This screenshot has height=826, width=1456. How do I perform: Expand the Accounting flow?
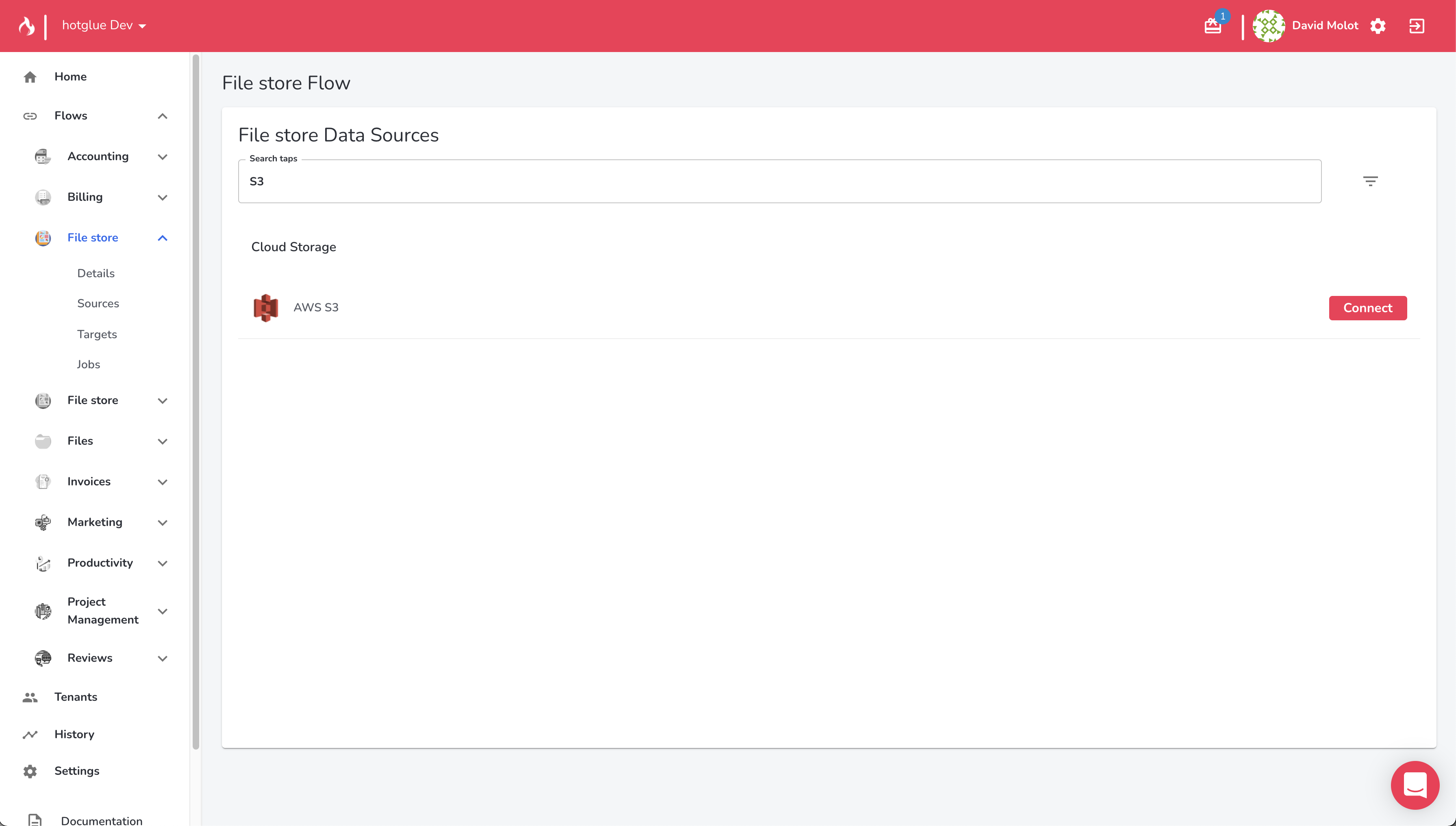[162, 157]
